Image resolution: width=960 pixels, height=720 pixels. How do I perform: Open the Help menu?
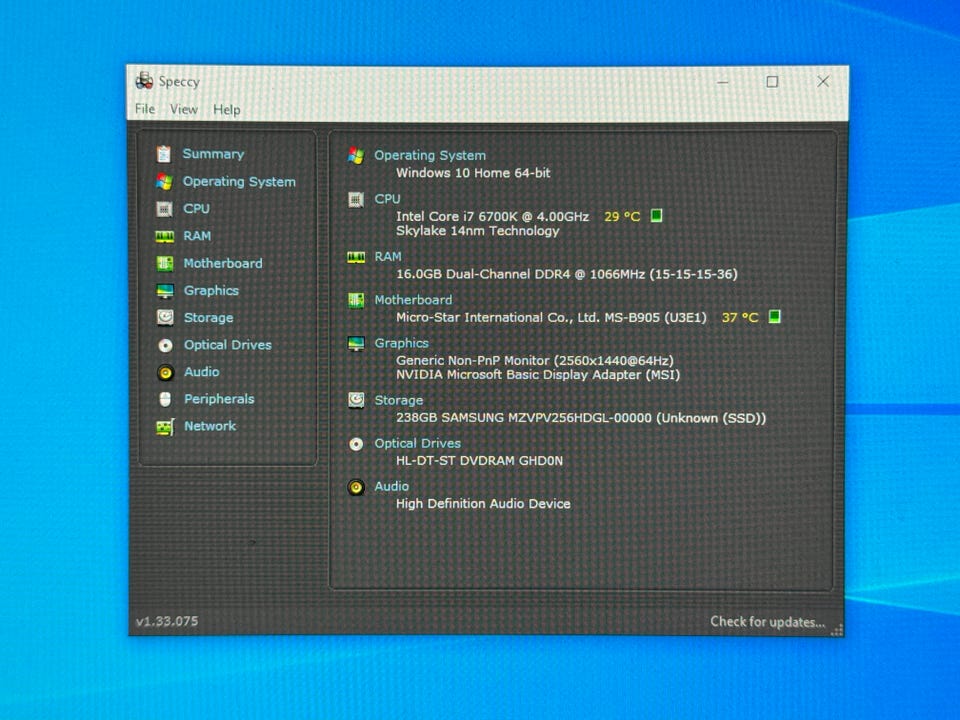(x=227, y=109)
